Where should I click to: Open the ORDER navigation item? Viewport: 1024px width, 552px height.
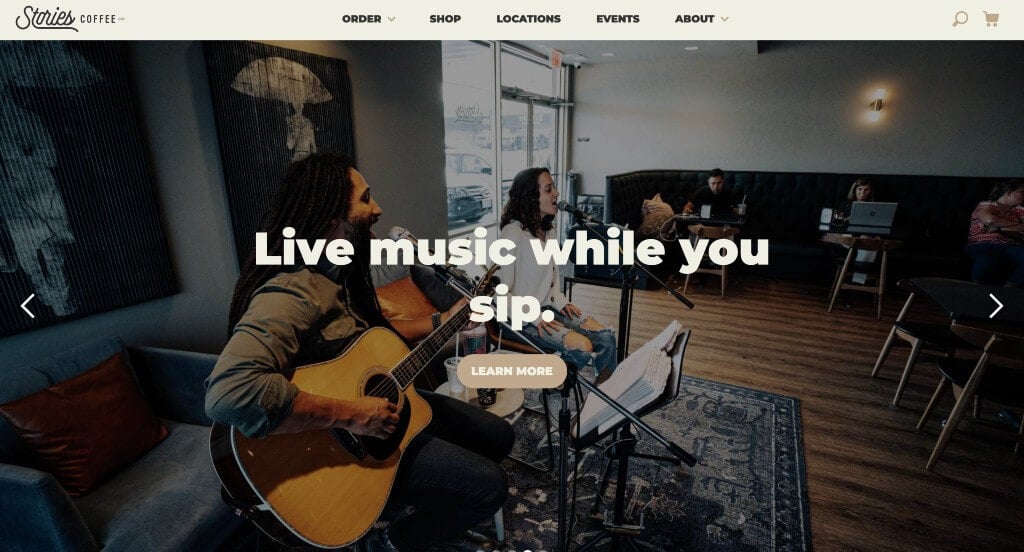click(x=361, y=19)
